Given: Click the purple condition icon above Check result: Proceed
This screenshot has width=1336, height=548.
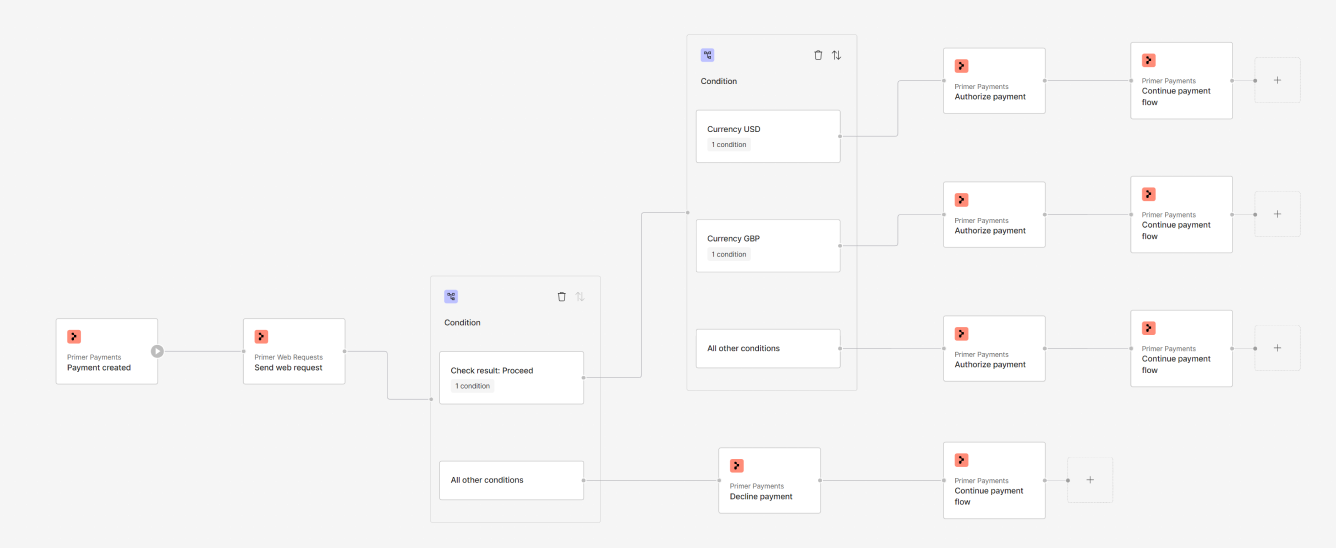Looking at the screenshot, I should tap(451, 297).
